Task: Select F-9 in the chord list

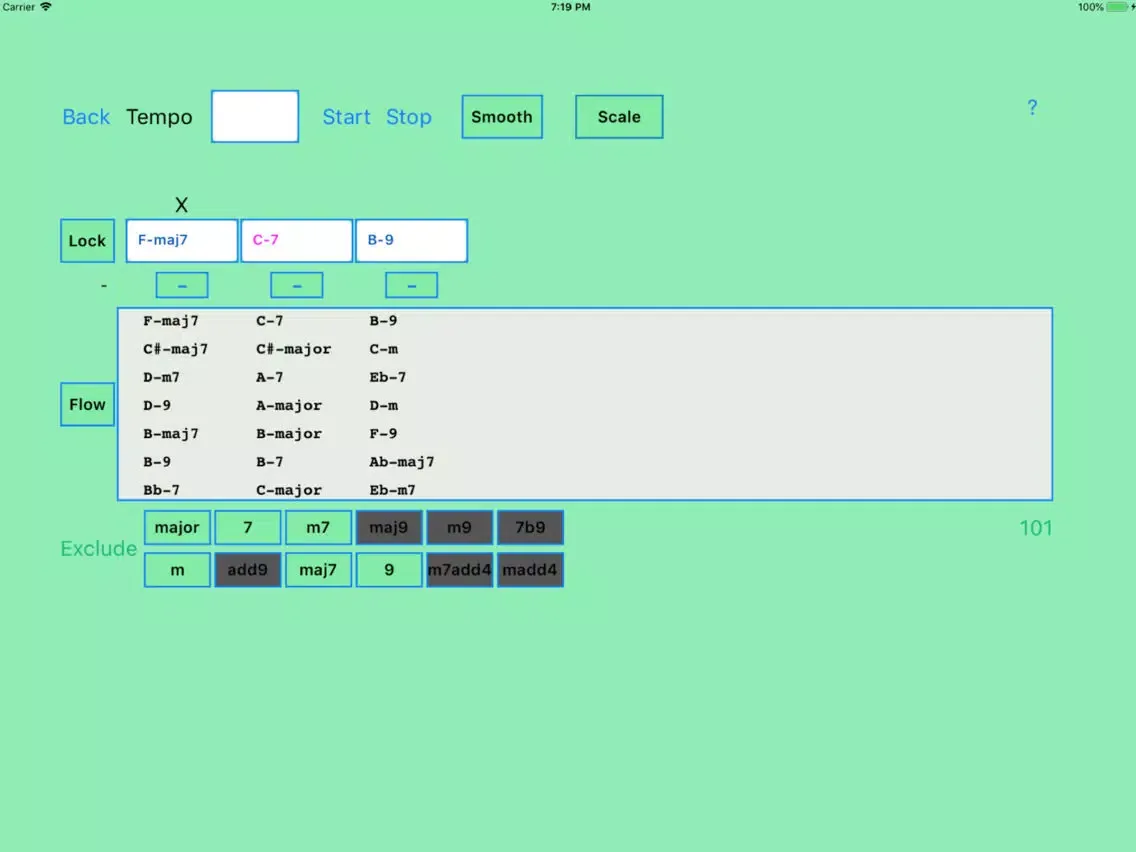Action: coord(383,434)
